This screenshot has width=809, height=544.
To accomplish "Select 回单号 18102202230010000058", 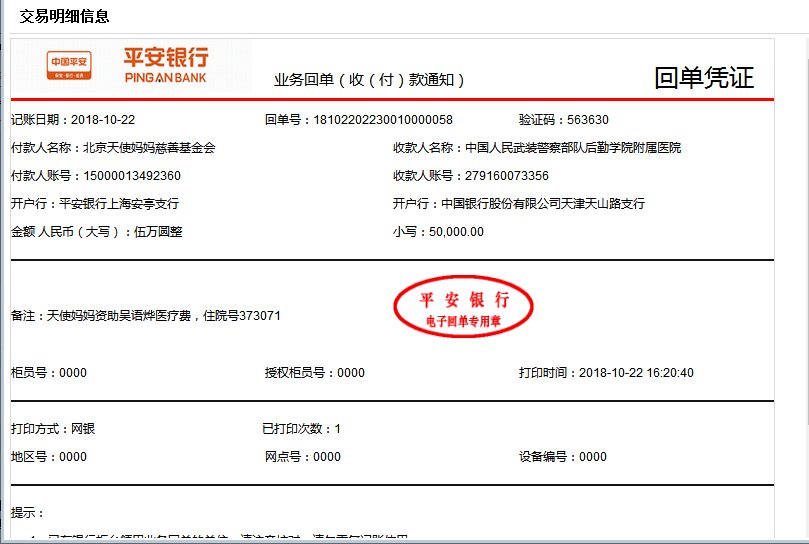I will click(359, 120).
